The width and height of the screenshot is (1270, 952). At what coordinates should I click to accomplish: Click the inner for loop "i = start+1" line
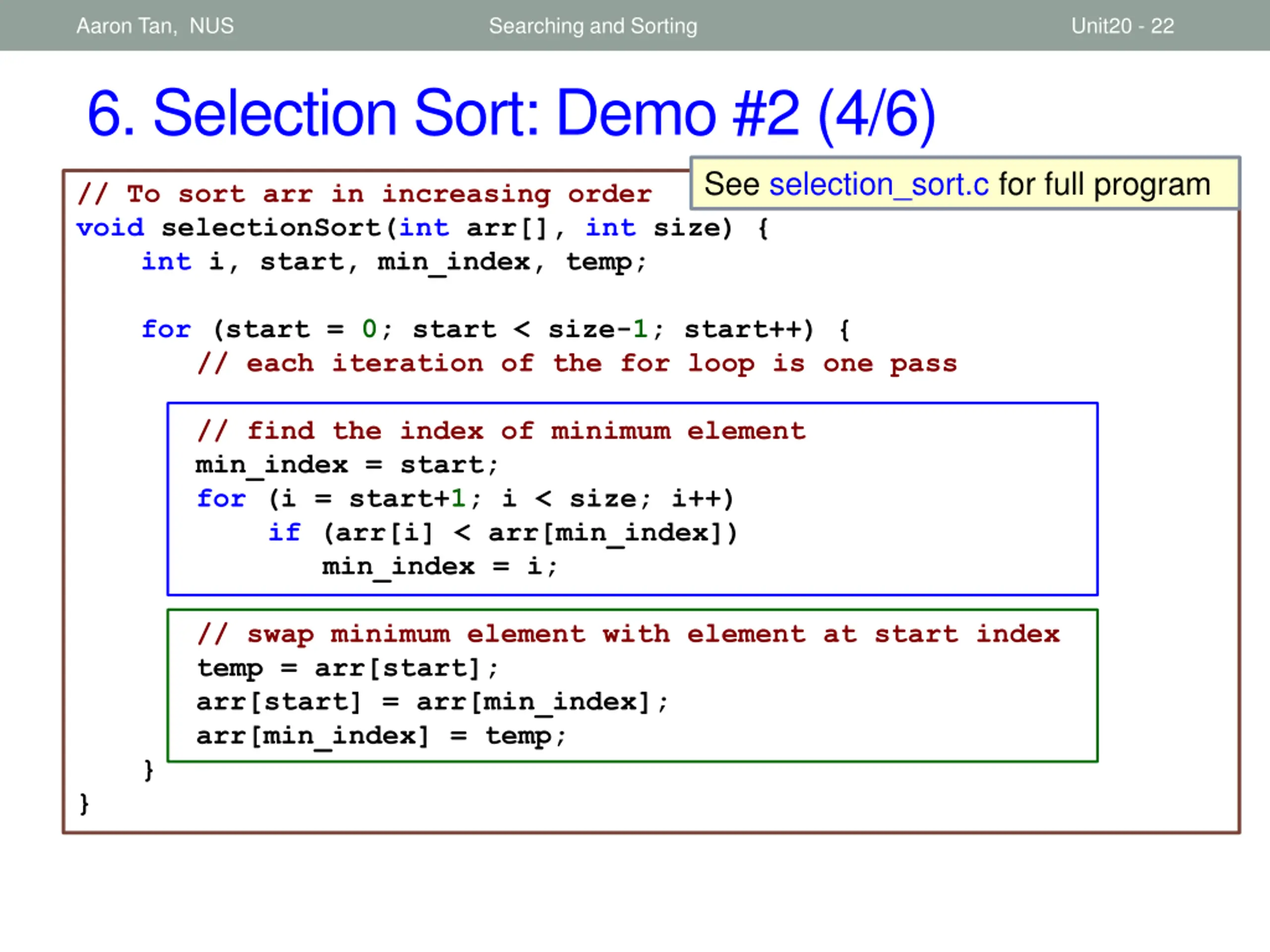[466, 499]
